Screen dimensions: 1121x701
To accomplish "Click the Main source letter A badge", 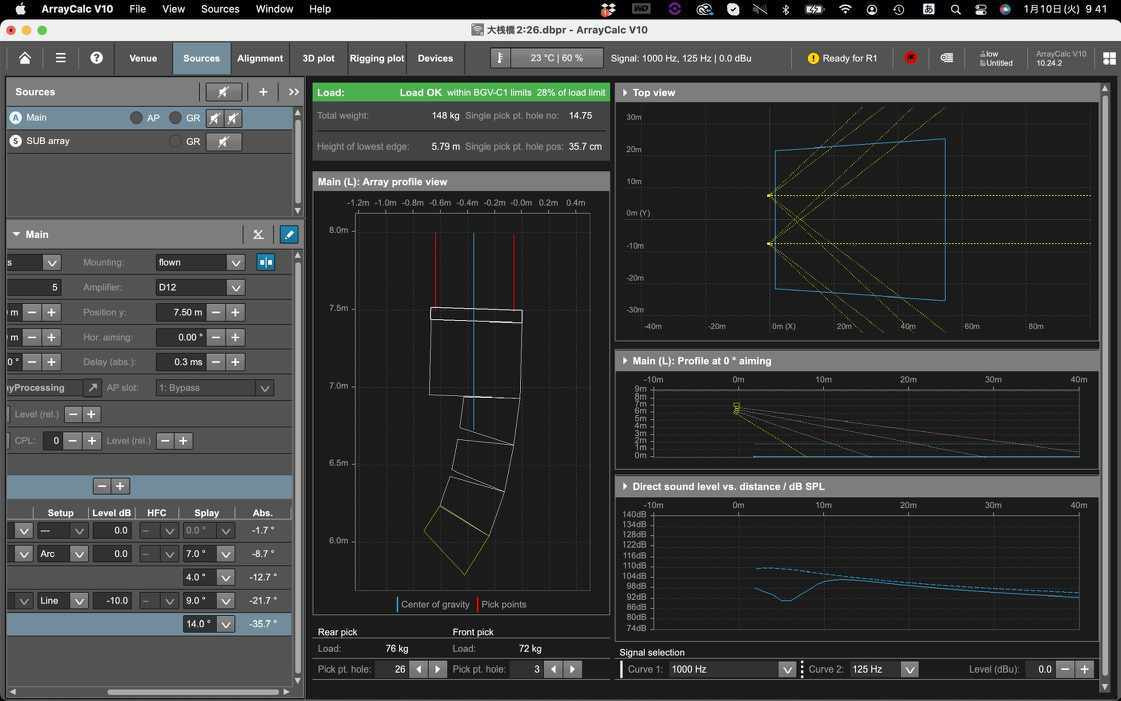I will coord(16,118).
